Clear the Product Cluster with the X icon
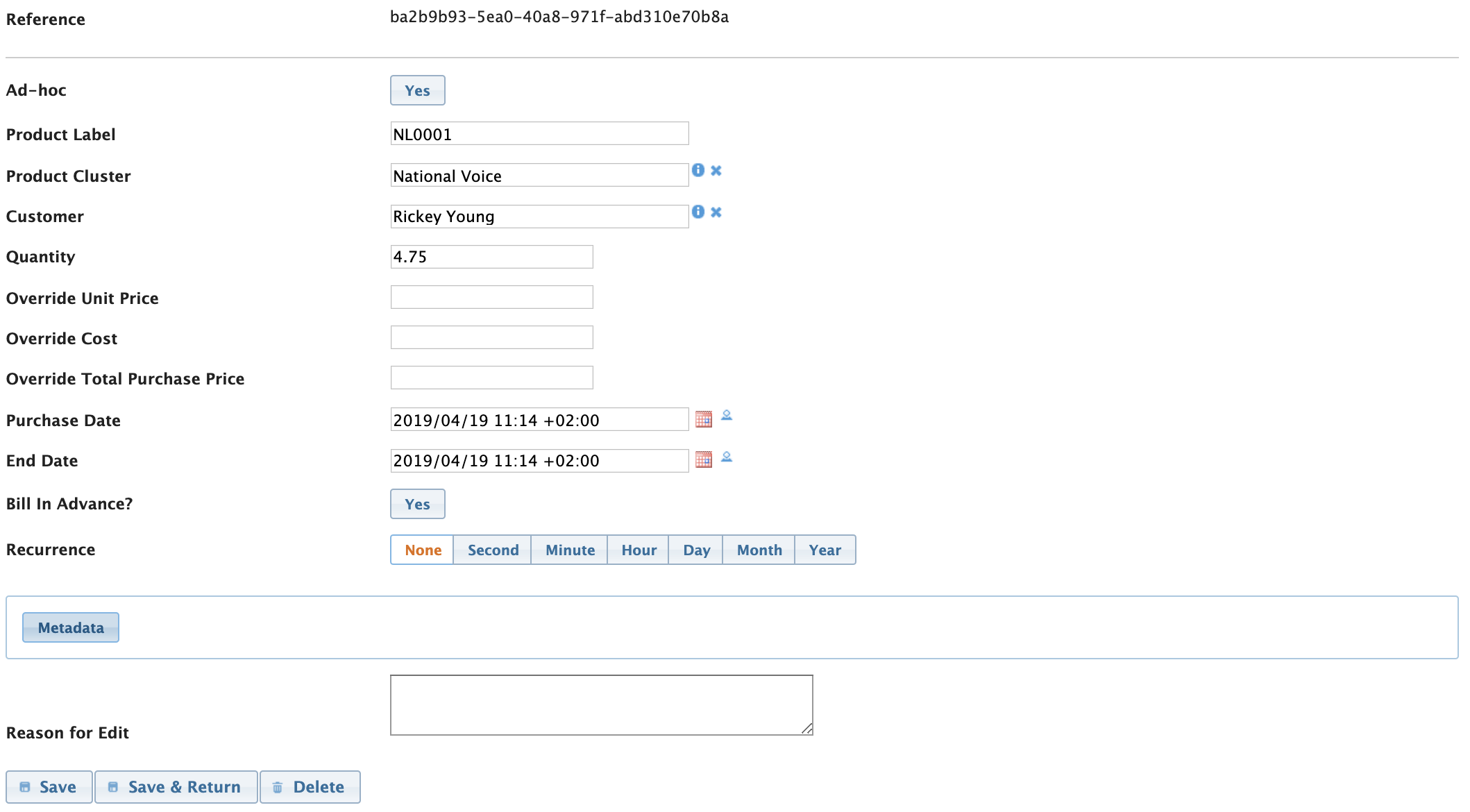 click(x=716, y=170)
